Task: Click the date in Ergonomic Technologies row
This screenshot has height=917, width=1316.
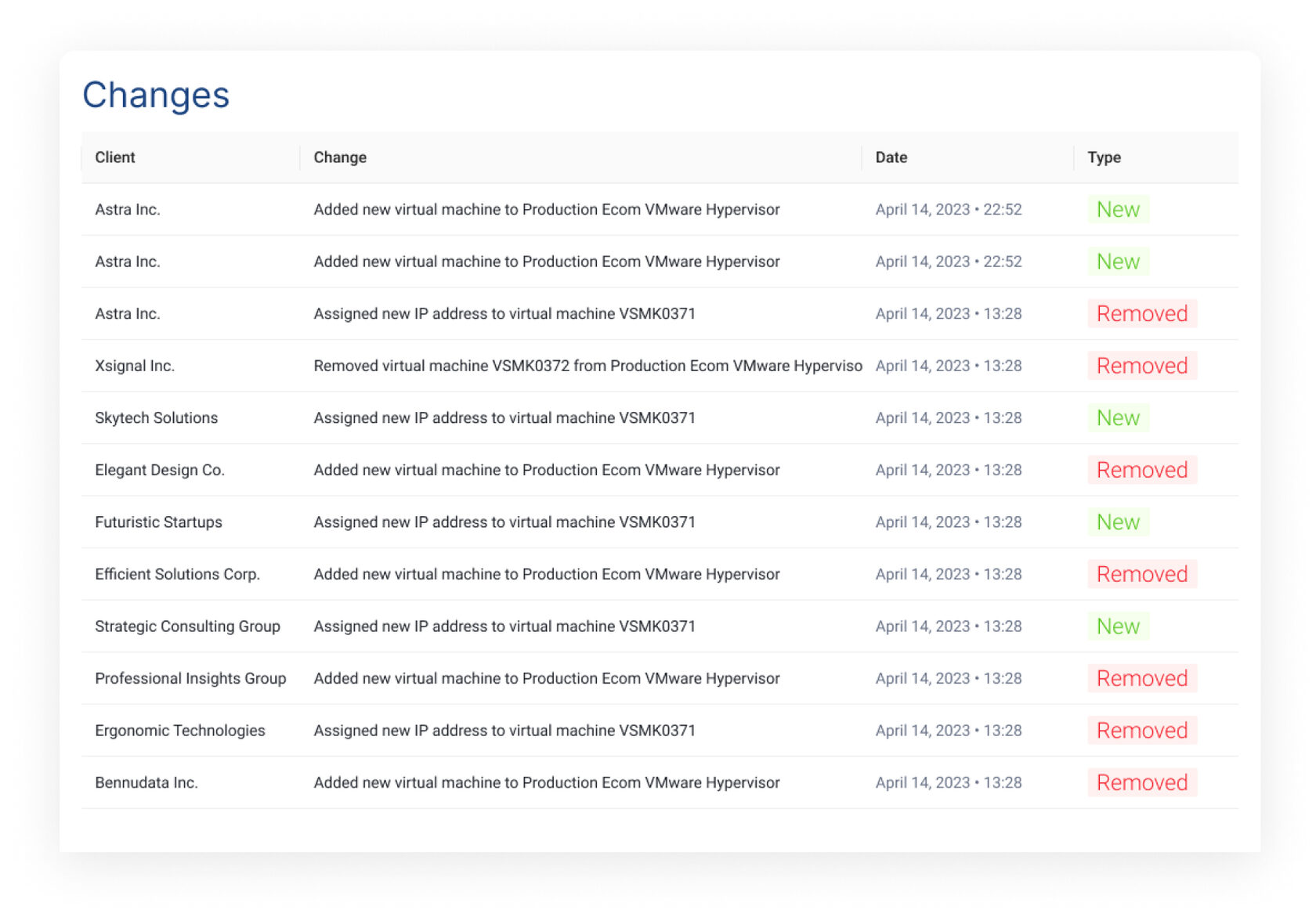Action: (x=948, y=731)
